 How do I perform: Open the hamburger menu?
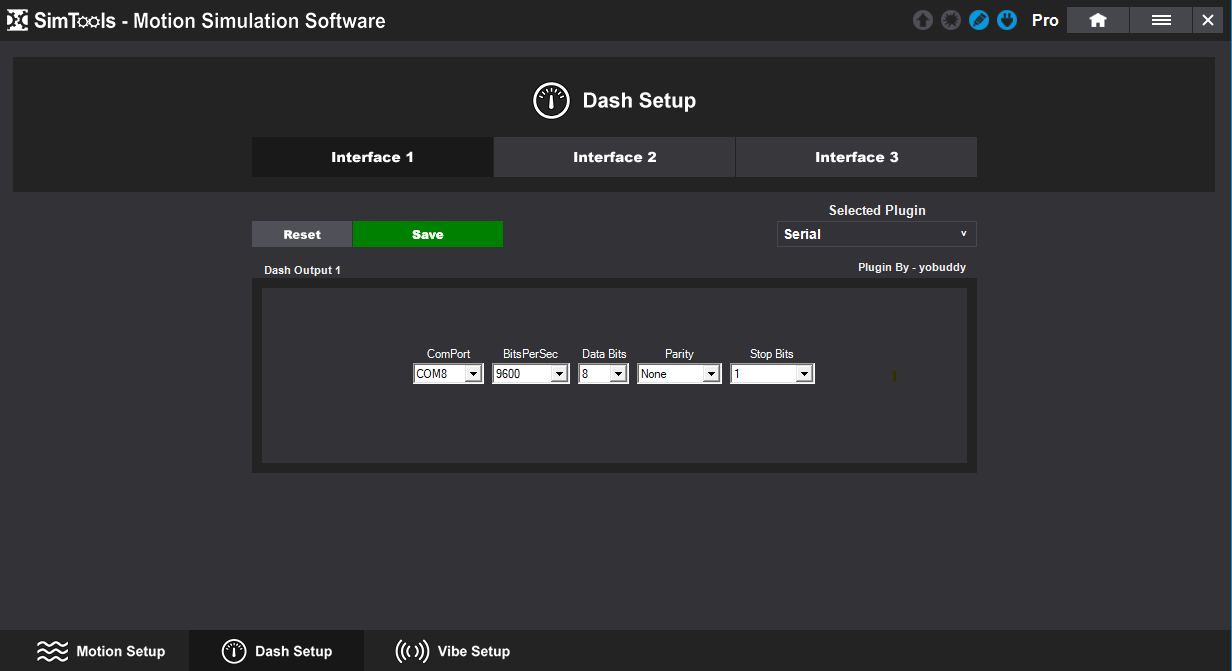[x=1160, y=20]
